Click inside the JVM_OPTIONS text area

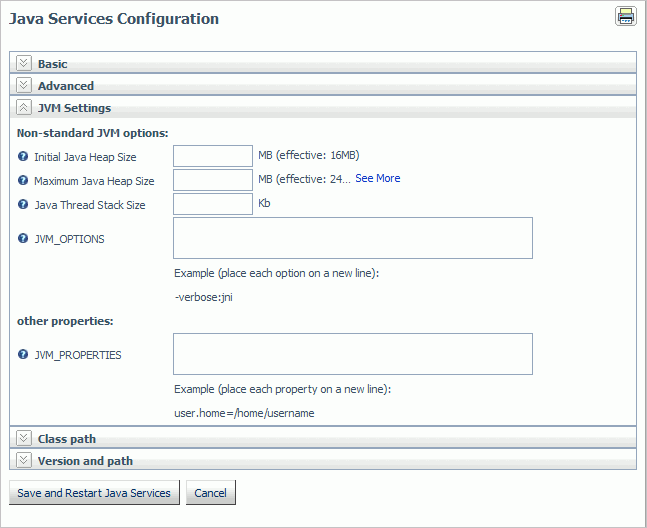(x=353, y=238)
